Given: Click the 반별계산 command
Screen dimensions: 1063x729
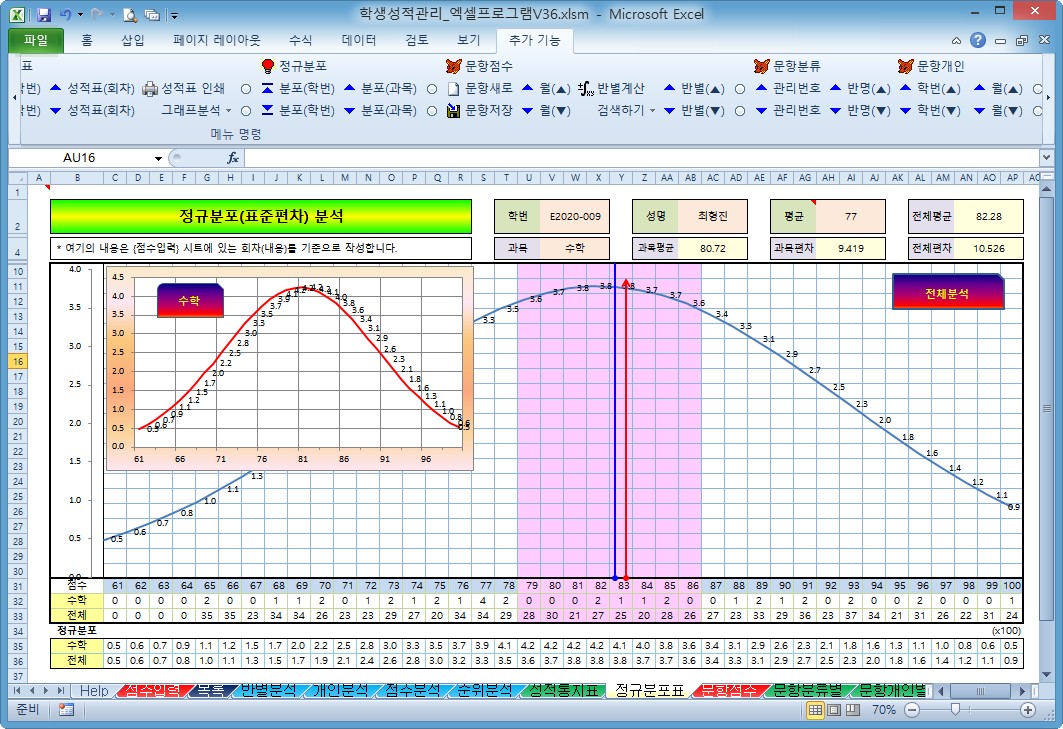Looking at the screenshot, I should point(611,88).
